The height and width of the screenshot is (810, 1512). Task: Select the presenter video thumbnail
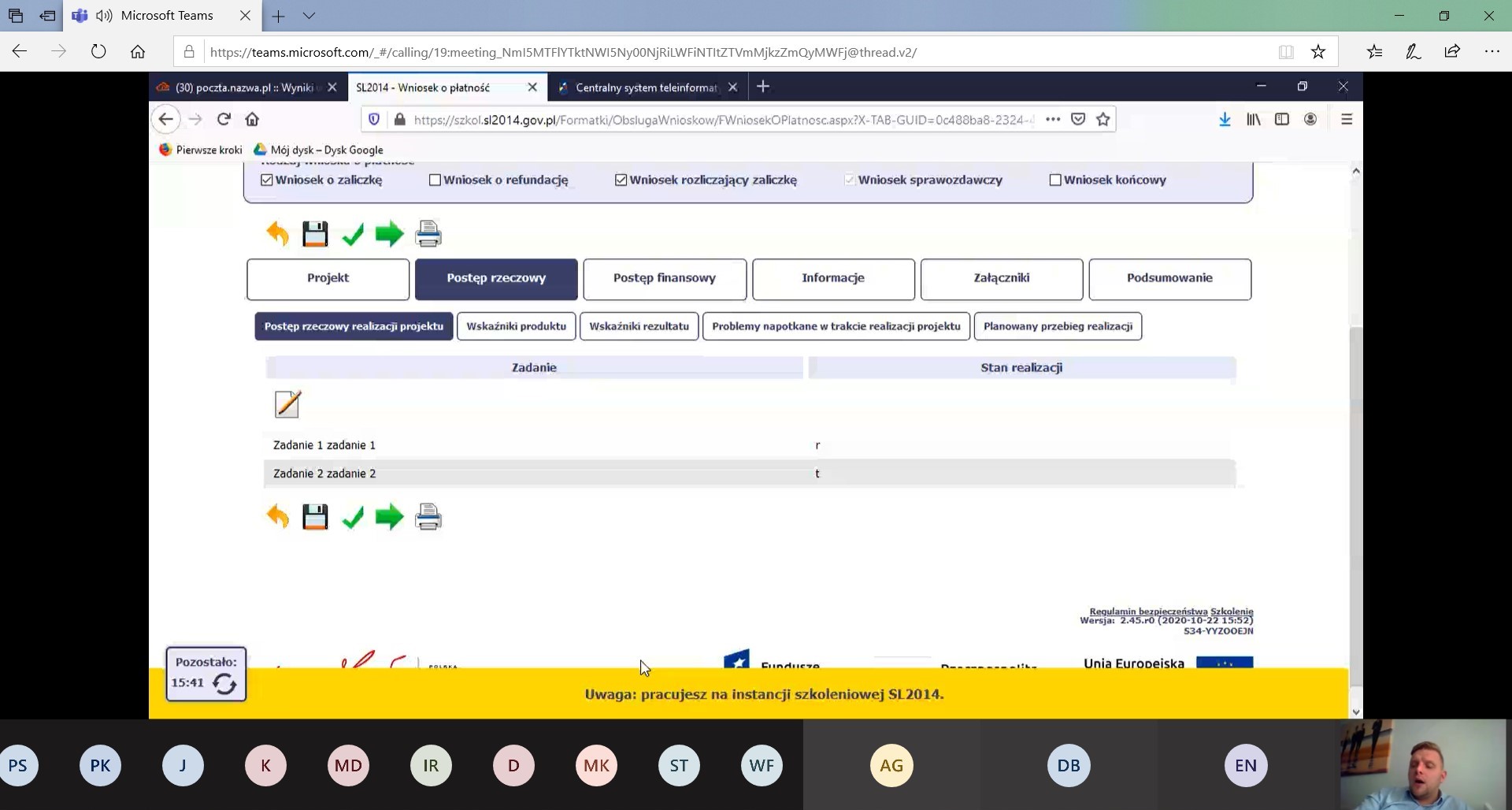pos(1424,764)
